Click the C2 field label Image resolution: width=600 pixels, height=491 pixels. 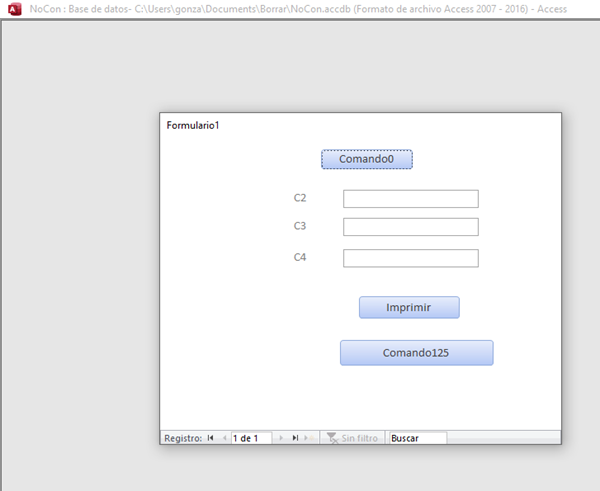coord(300,198)
